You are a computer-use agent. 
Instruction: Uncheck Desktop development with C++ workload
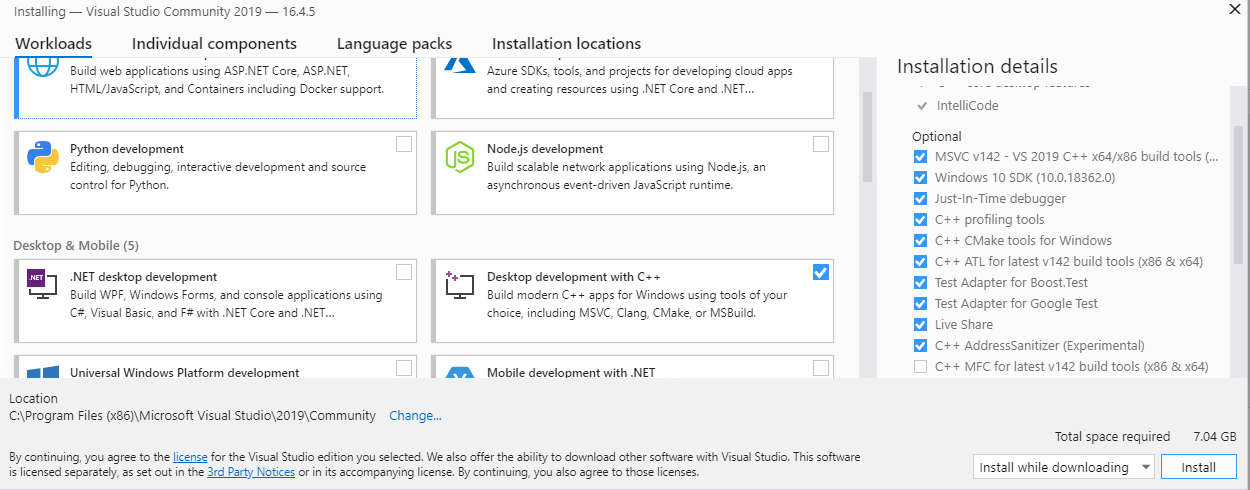(821, 272)
